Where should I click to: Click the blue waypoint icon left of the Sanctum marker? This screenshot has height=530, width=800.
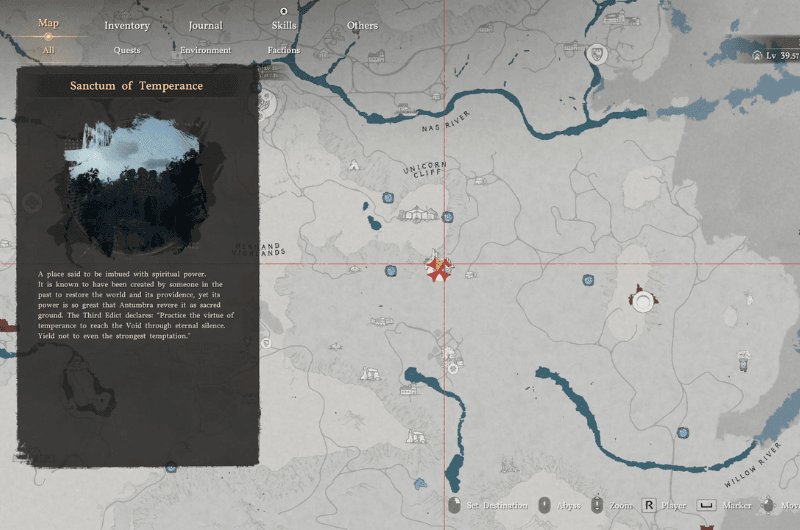click(x=389, y=269)
